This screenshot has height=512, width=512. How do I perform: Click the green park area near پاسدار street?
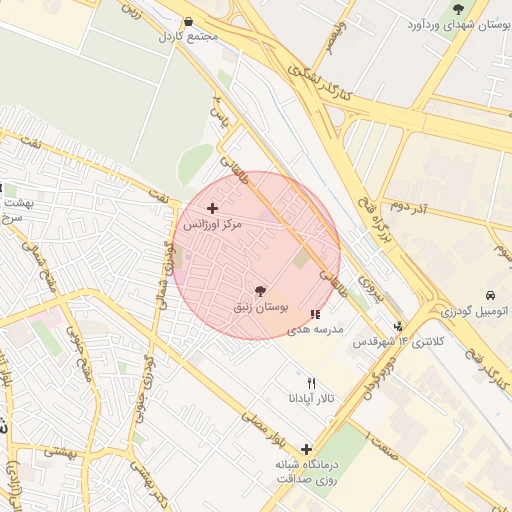click(195, 166)
